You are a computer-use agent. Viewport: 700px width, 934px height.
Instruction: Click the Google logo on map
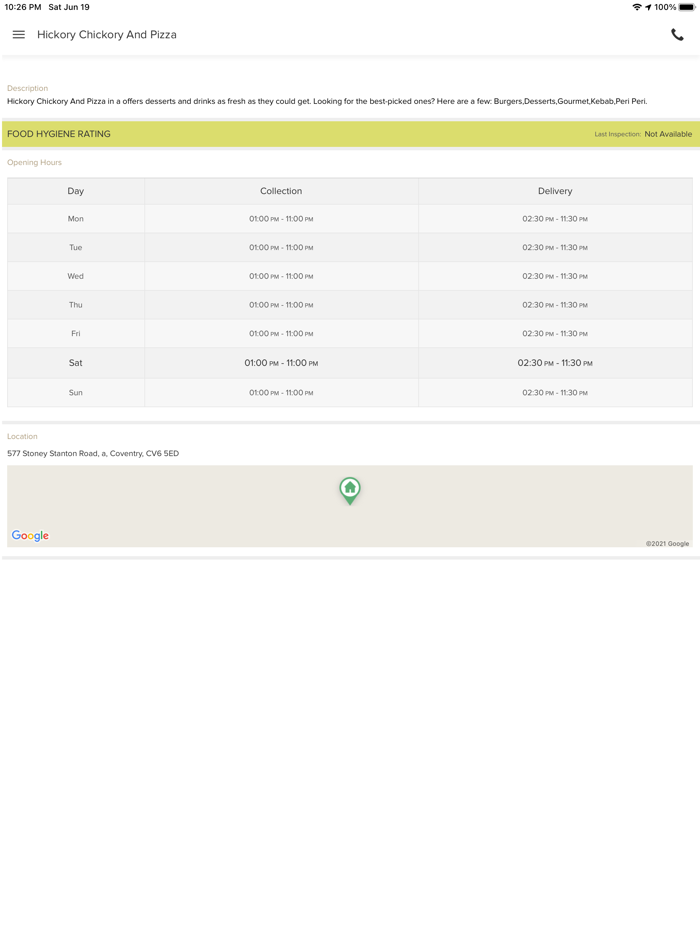pos(30,536)
